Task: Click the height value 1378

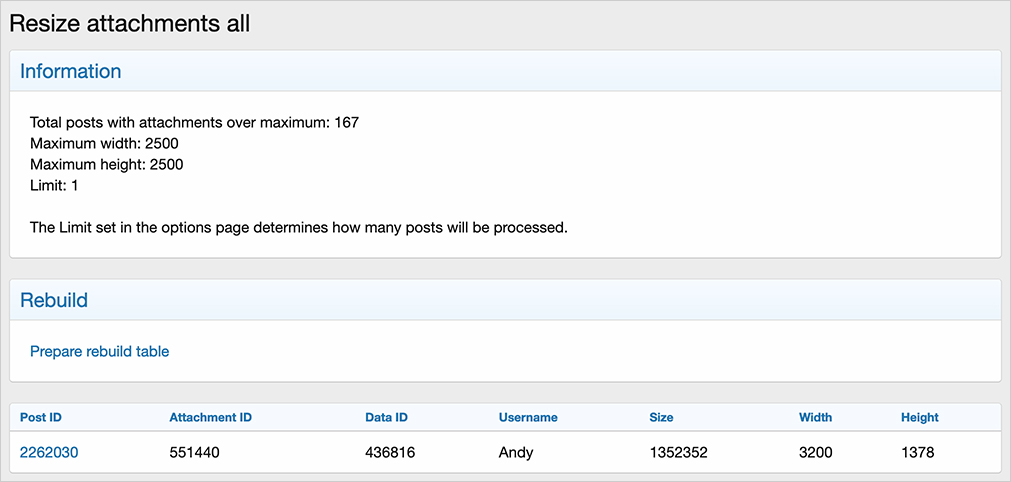Action: click(917, 452)
